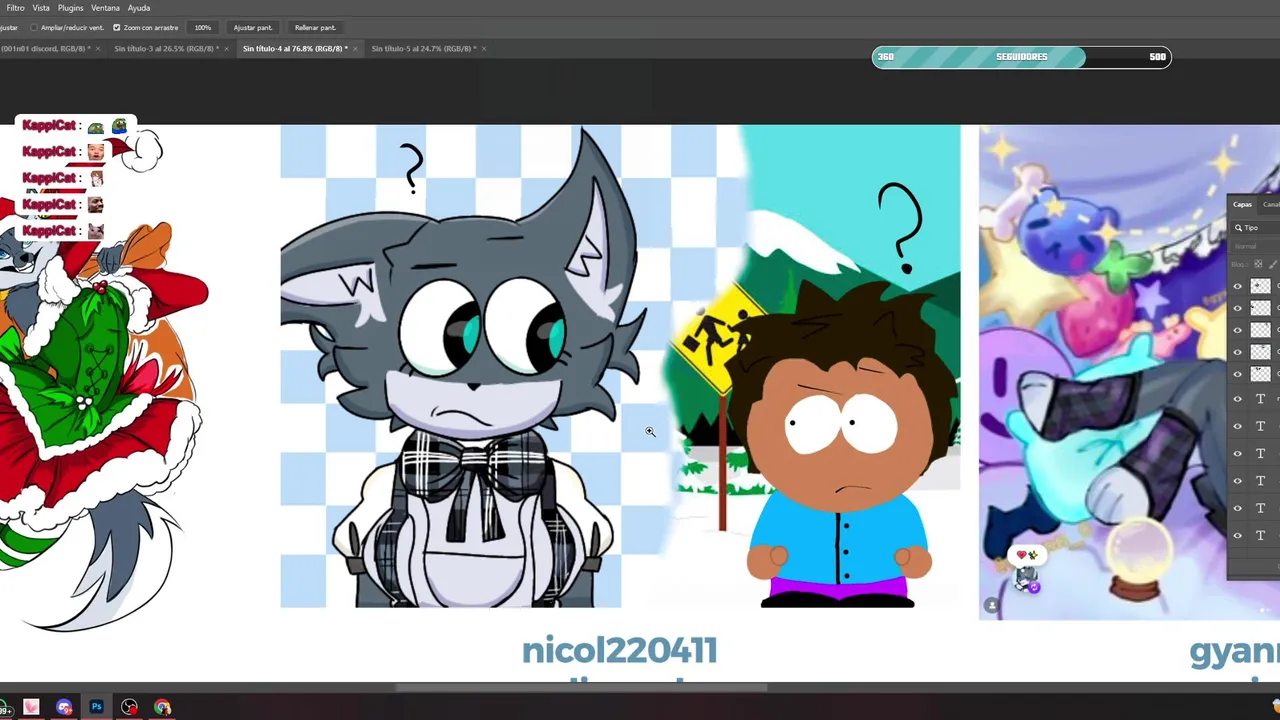Click the first KappiCat chat message

click(x=75, y=126)
